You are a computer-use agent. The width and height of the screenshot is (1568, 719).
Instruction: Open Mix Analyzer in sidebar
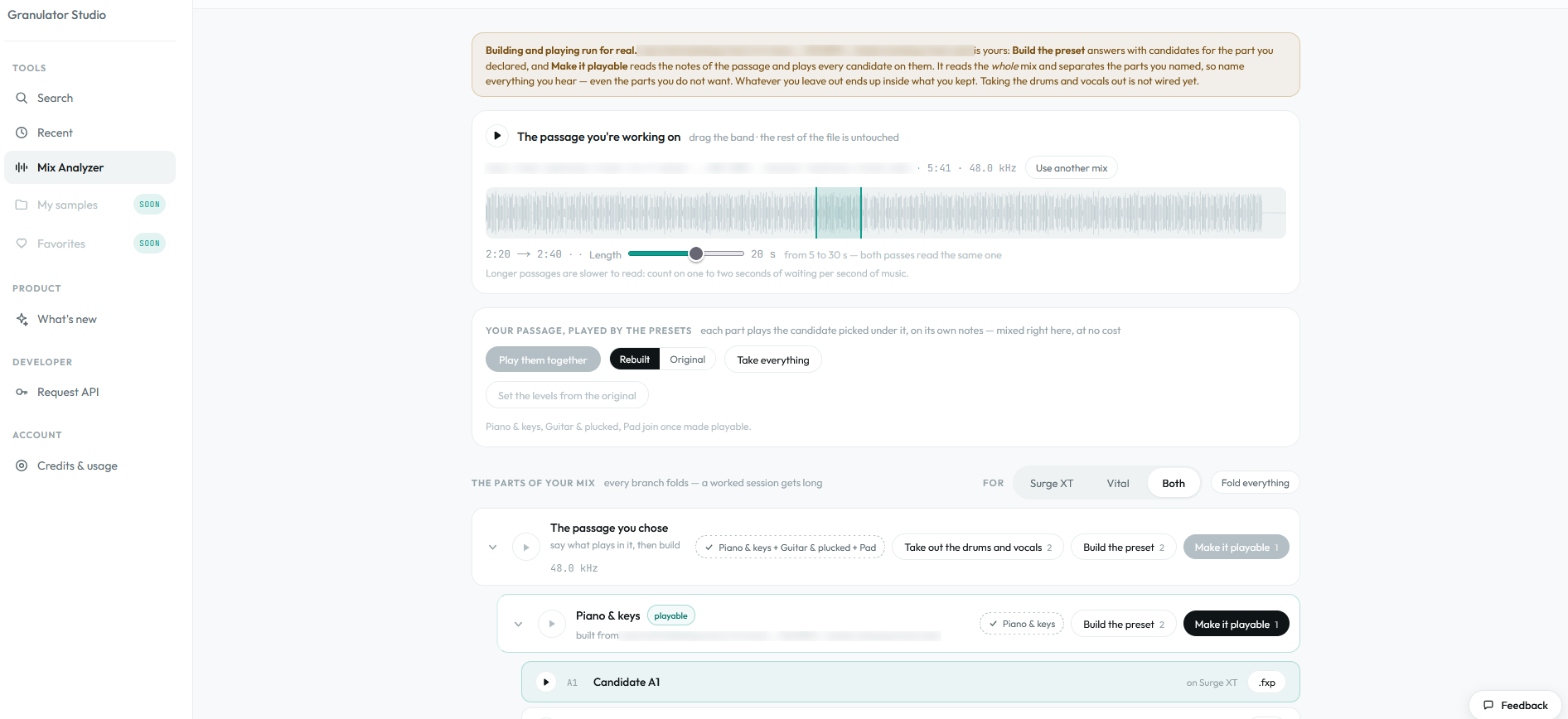pos(90,167)
